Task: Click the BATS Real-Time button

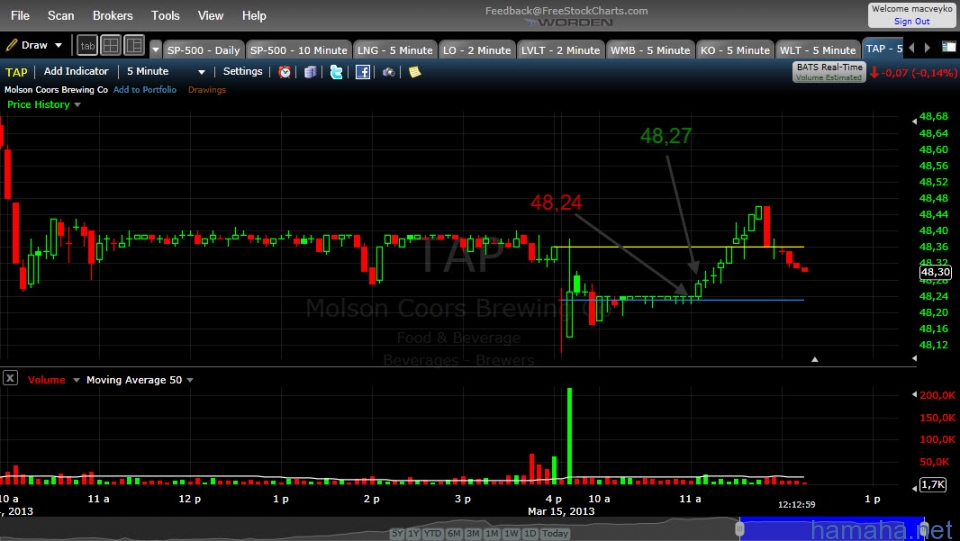Action: pos(829,72)
